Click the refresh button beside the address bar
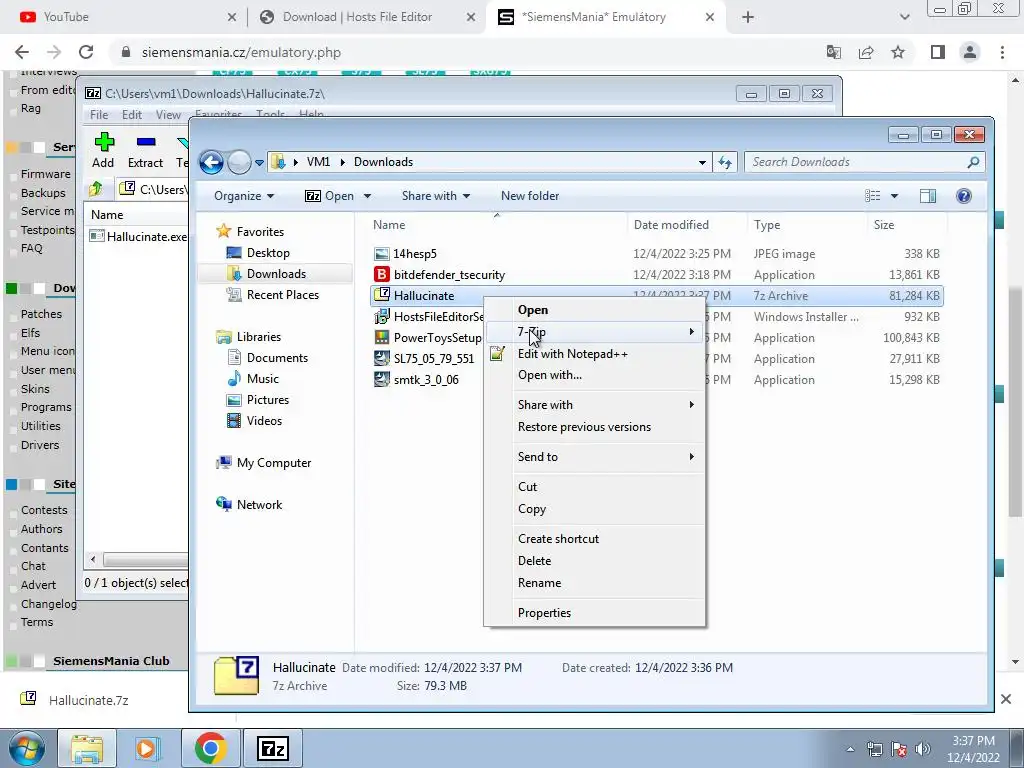The width and height of the screenshot is (1024, 768). 725,162
